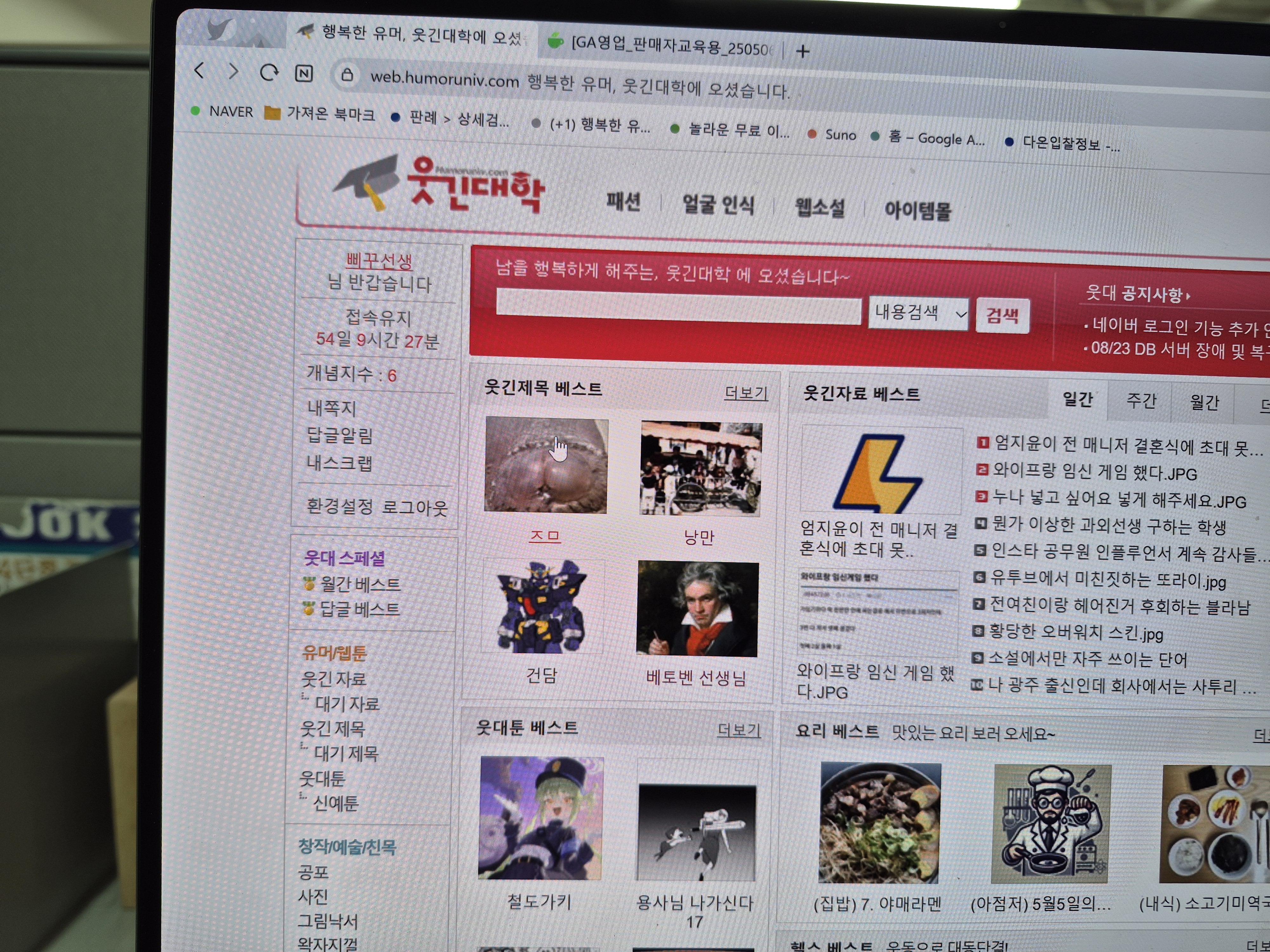Select the 주간 tab in 웃긴자료 베스트
Image resolution: width=1270 pixels, height=952 pixels.
[x=1141, y=400]
